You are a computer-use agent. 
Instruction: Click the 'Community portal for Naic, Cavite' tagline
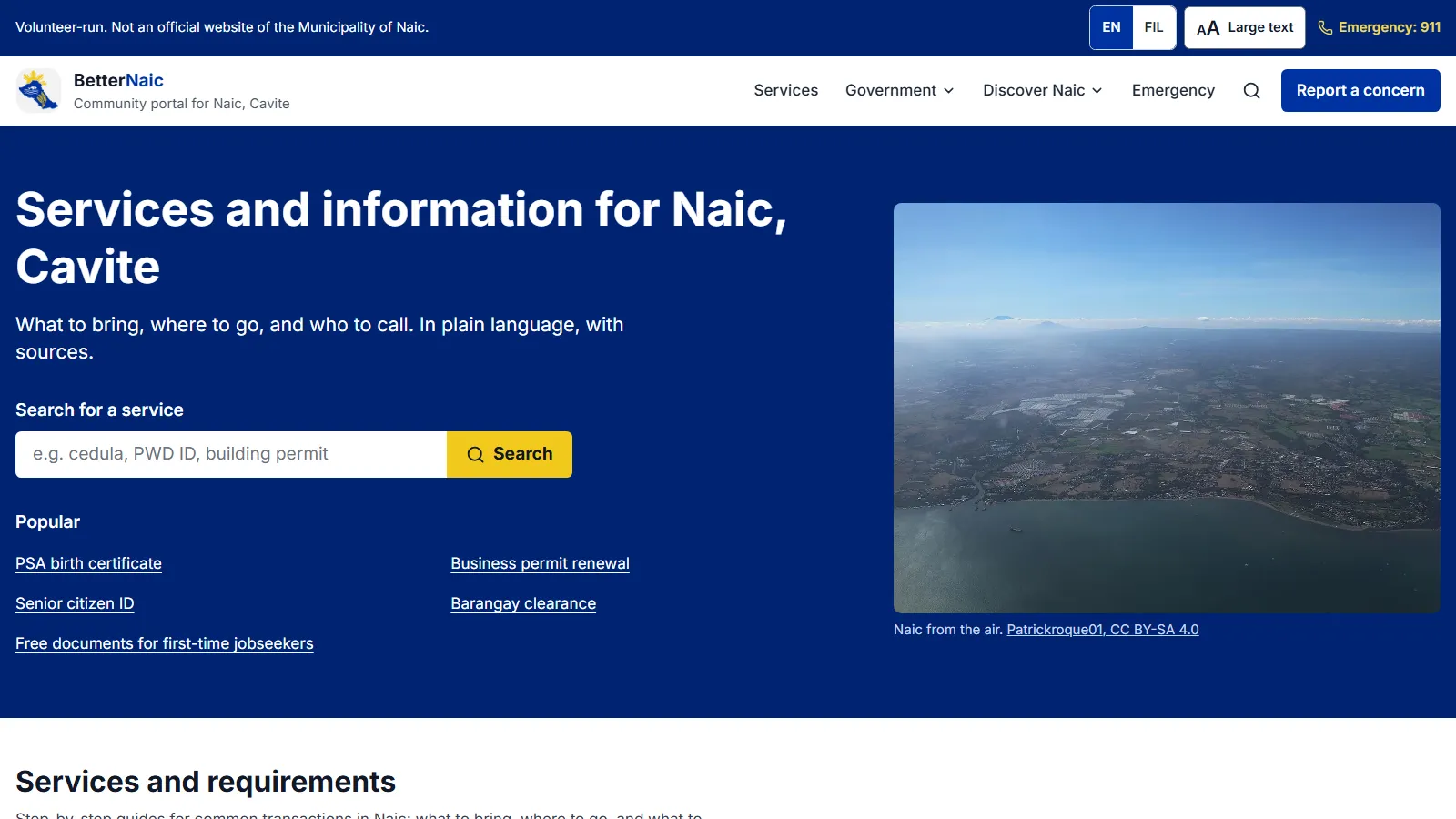[x=181, y=104]
